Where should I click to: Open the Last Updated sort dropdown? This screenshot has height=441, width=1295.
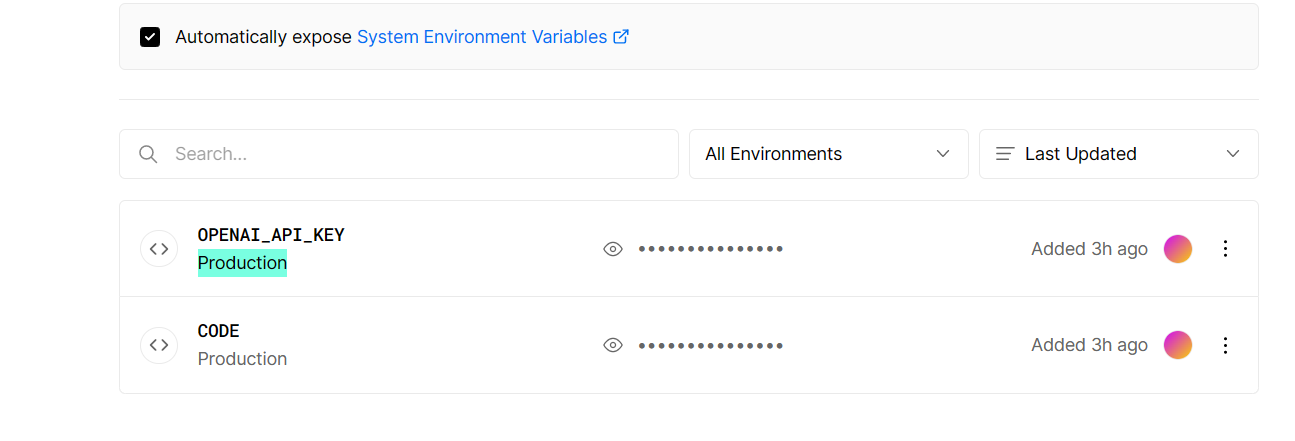(x=1118, y=154)
